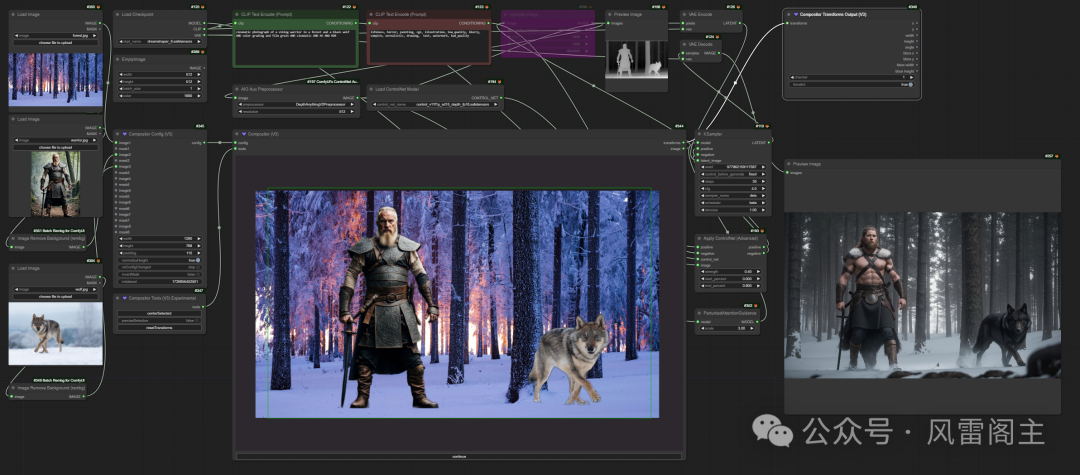Collapse the AIO Aux Preprocessor node
1080x475 pixels.
pyautogui.click(x=236, y=89)
